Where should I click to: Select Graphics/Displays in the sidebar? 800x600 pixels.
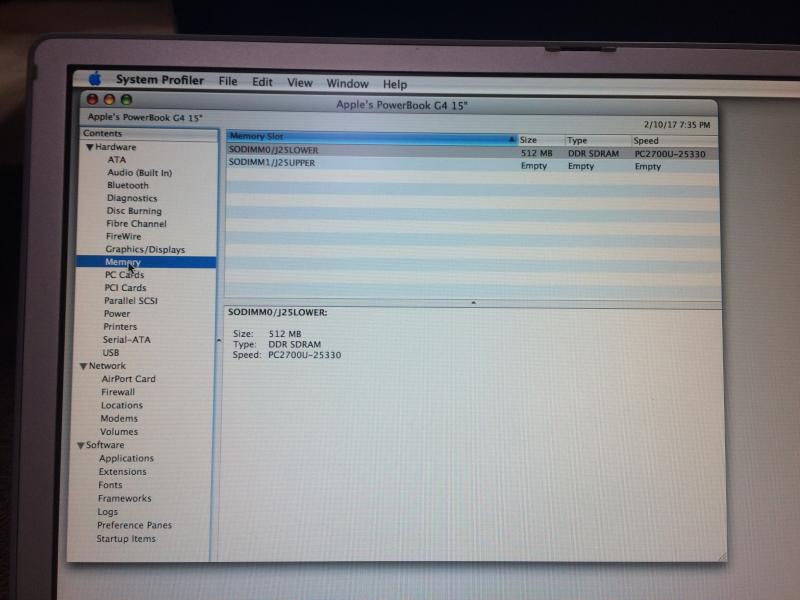(x=145, y=249)
